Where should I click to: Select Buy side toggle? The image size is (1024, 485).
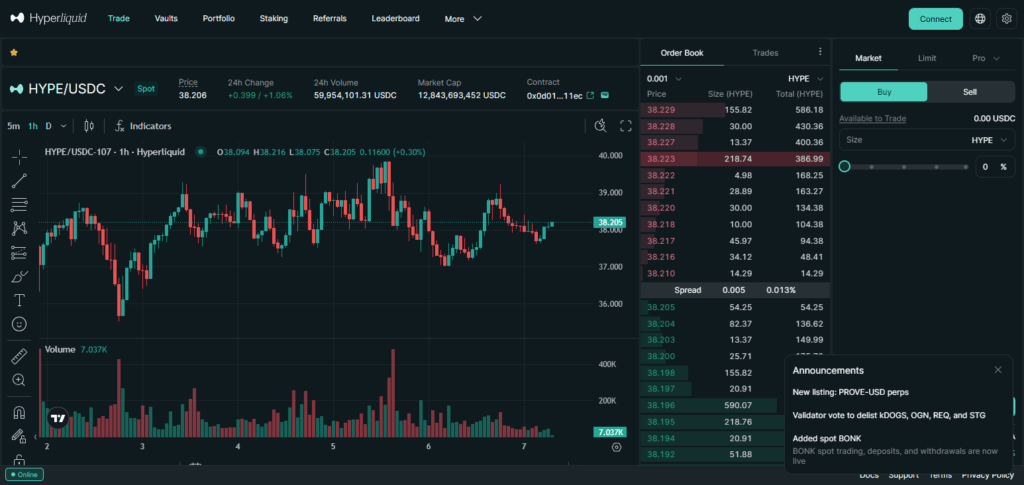884,92
